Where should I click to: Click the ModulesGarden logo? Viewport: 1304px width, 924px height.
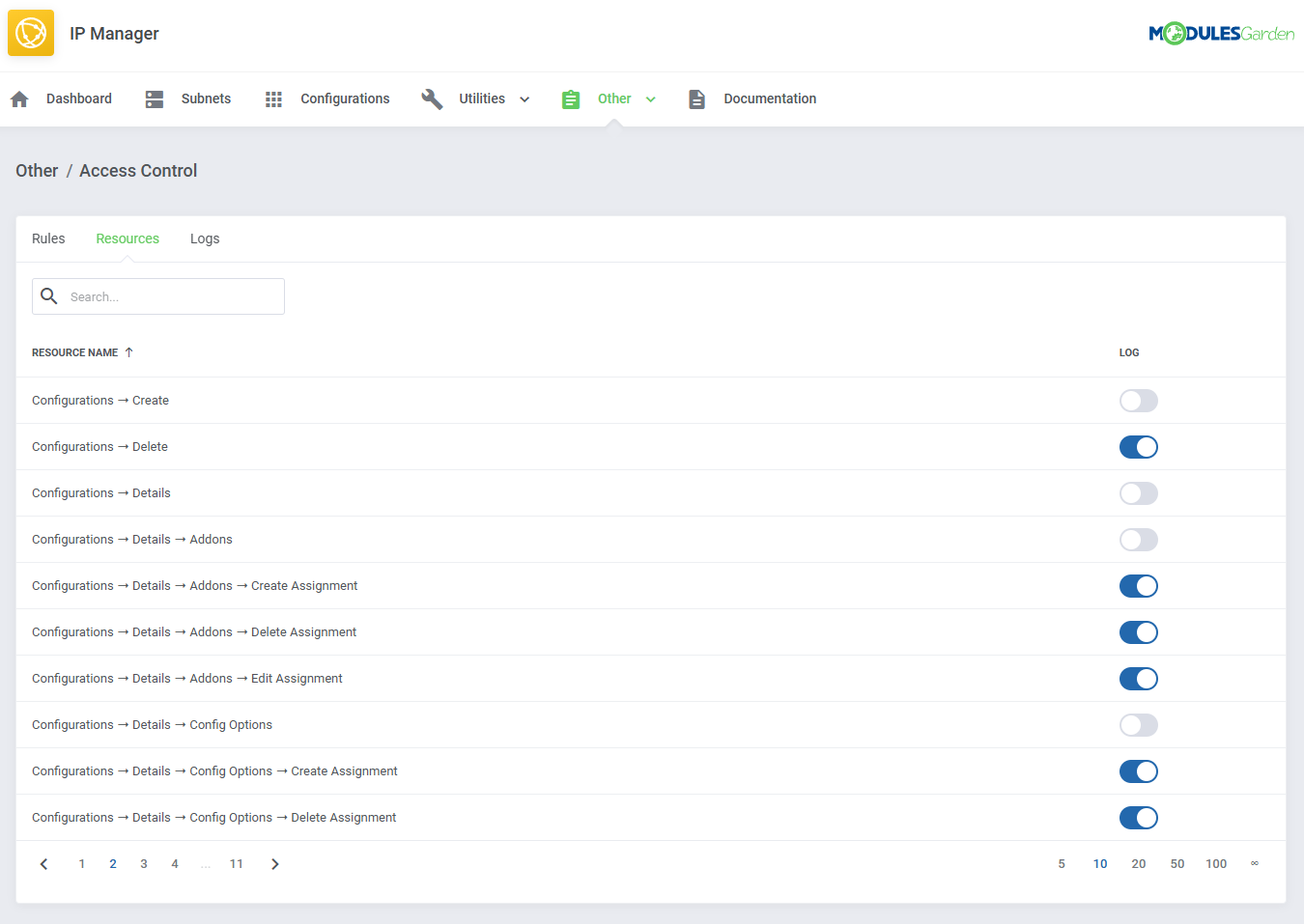(1222, 32)
